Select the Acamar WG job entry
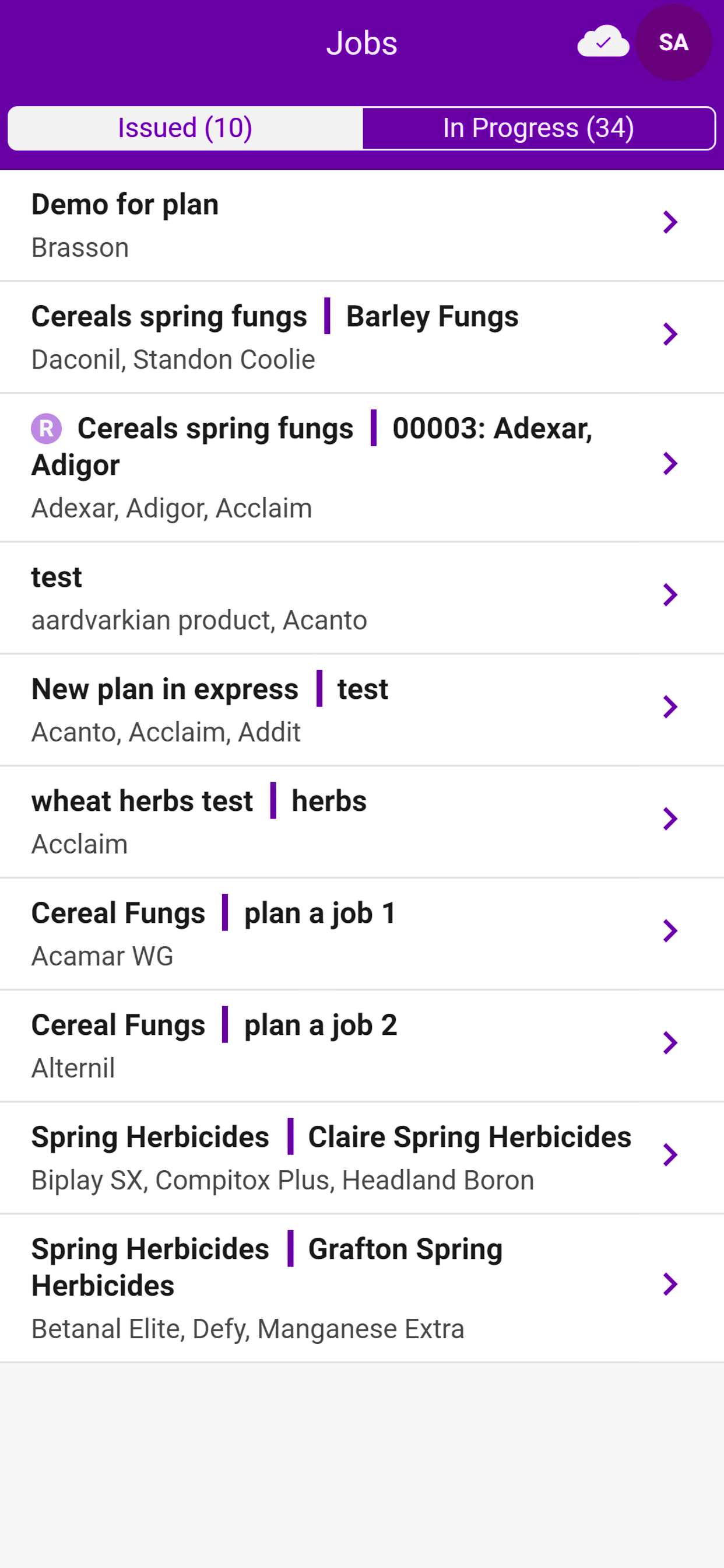Viewport: 724px width, 1568px height. pos(362,934)
